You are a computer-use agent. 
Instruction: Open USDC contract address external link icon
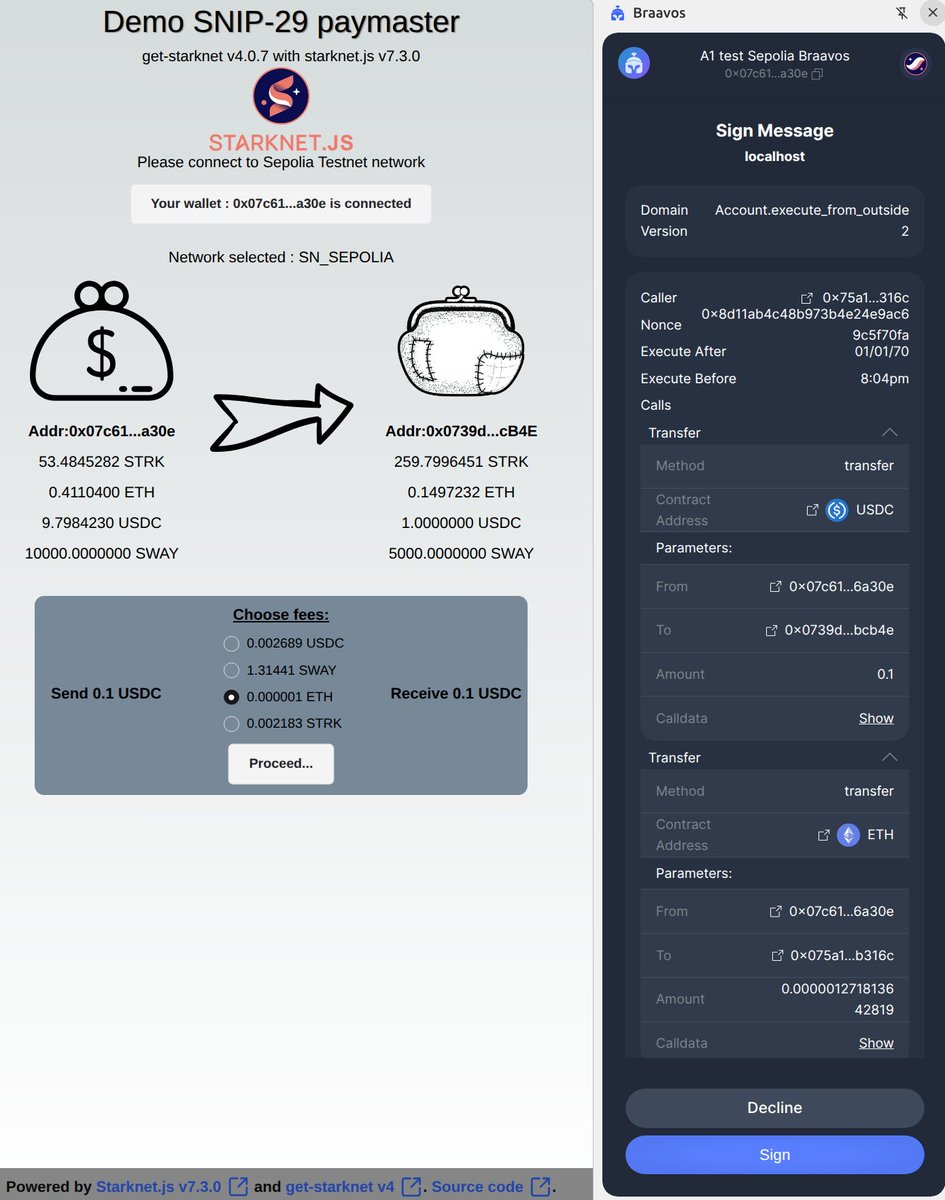click(812, 510)
